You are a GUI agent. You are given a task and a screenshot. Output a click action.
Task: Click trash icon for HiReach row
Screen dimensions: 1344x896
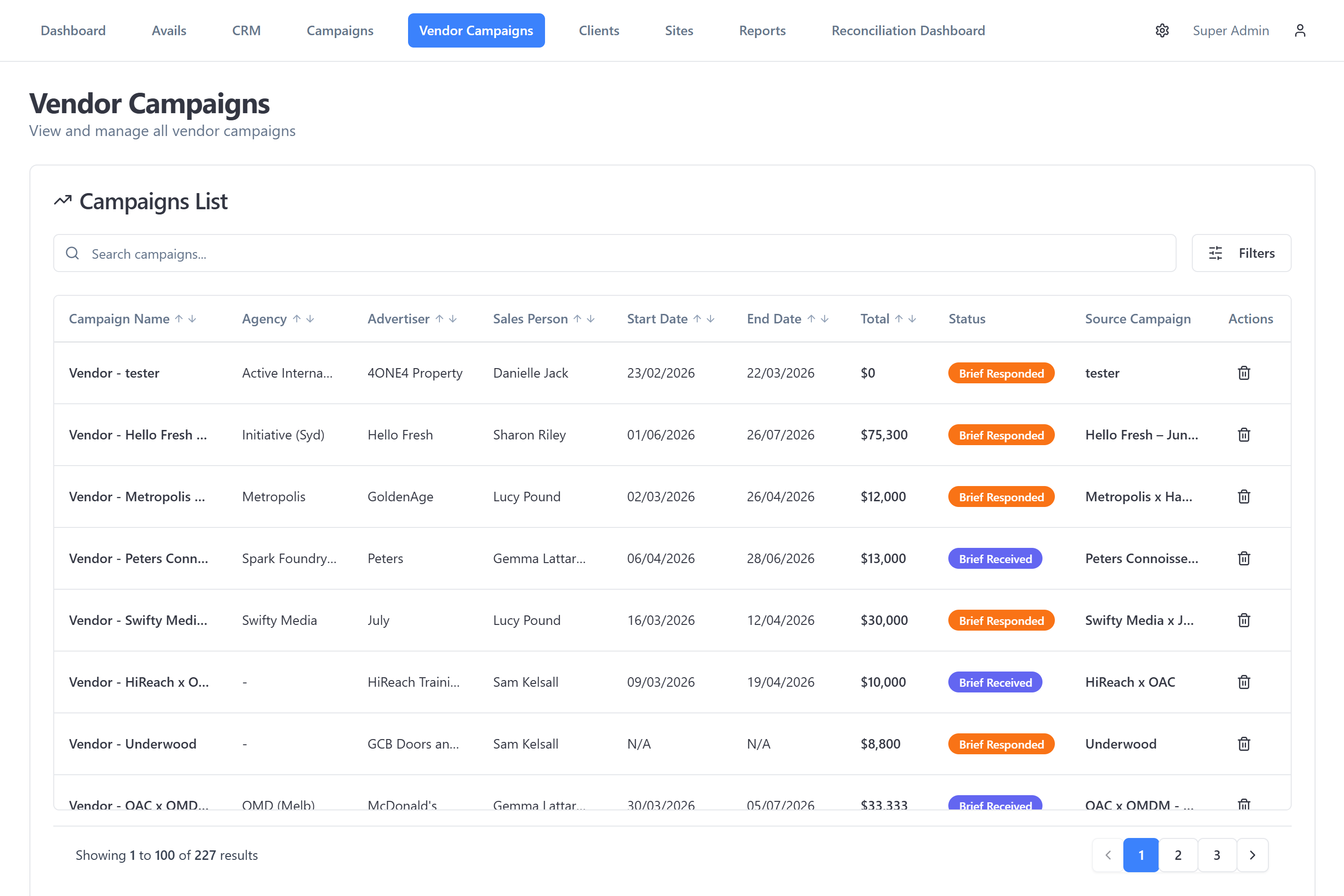click(1244, 682)
